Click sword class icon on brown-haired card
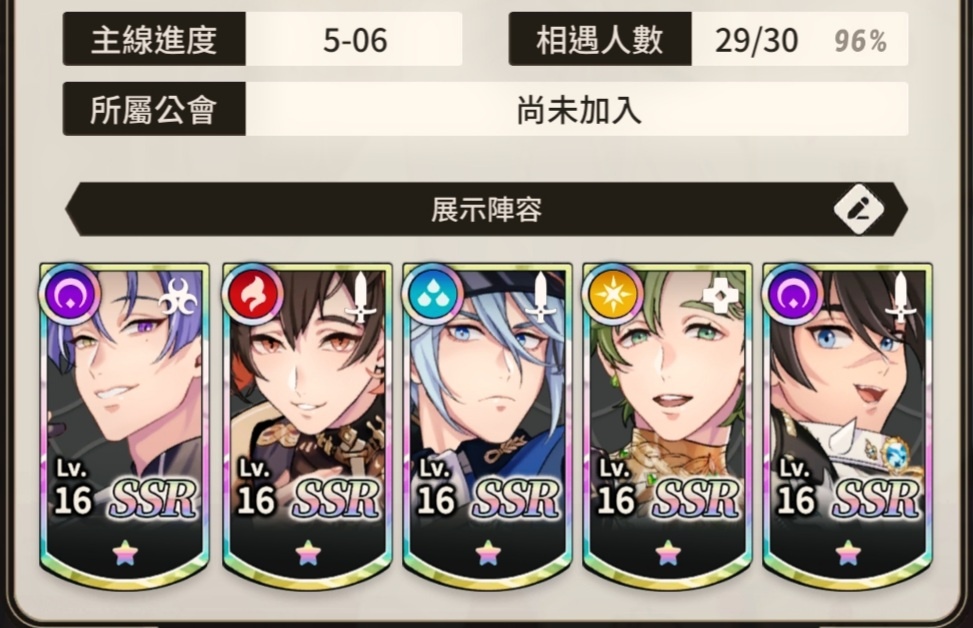973x628 pixels. 361,298
